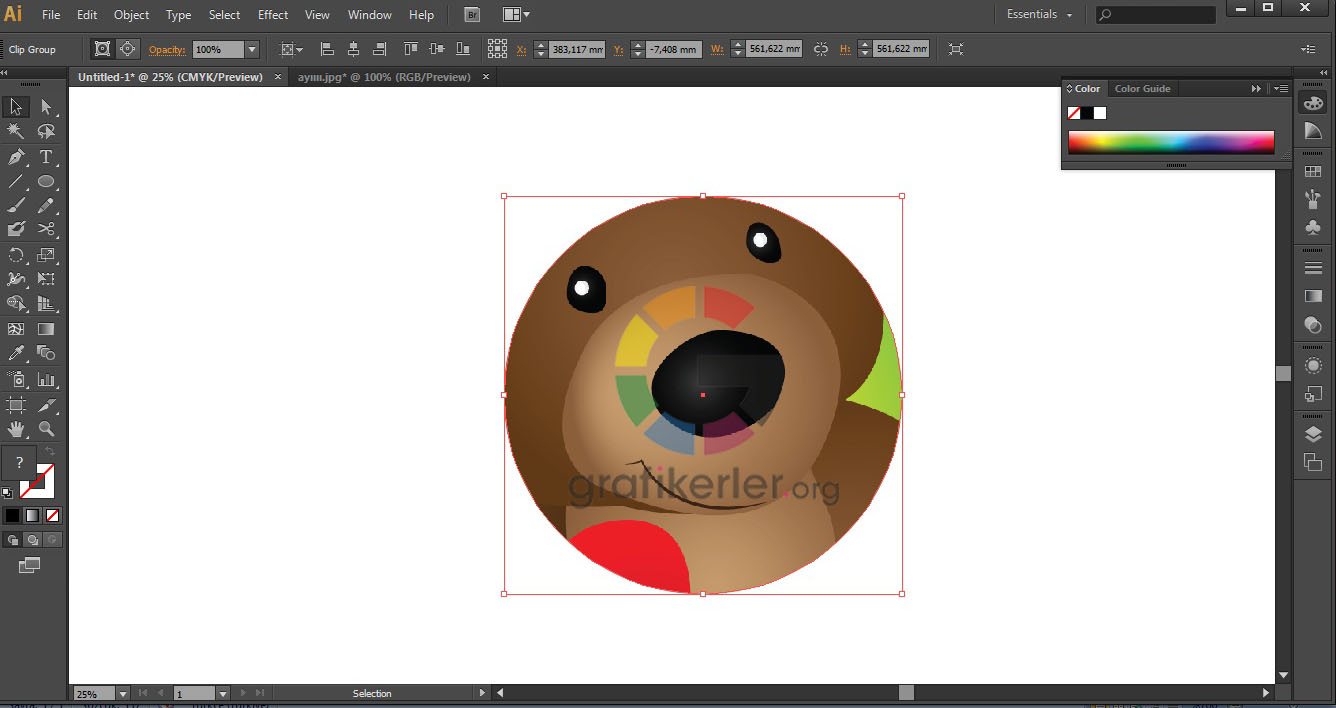Select the Scale tool
Viewport: 1336px width, 708px height.
(46, 255)
